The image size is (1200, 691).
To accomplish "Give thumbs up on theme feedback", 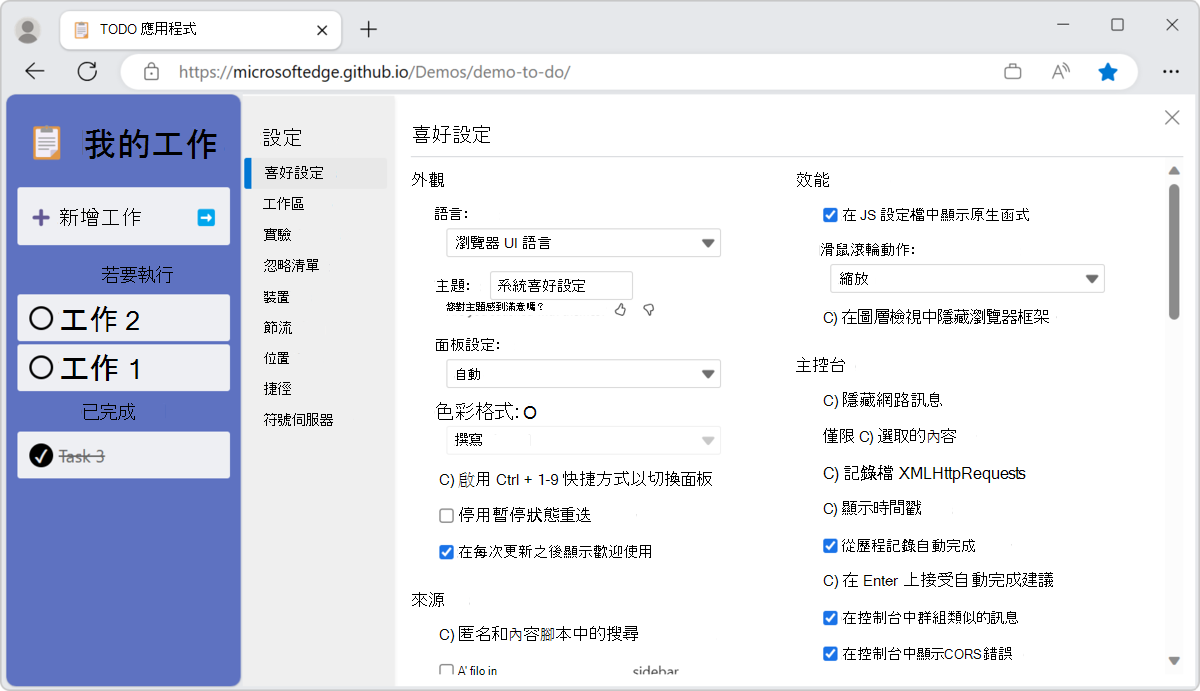I will click(x=620, y=310).
